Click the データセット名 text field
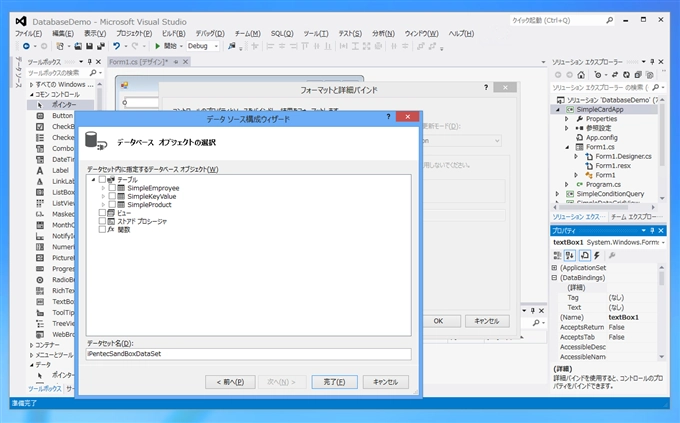 click(x=248, y=354)
